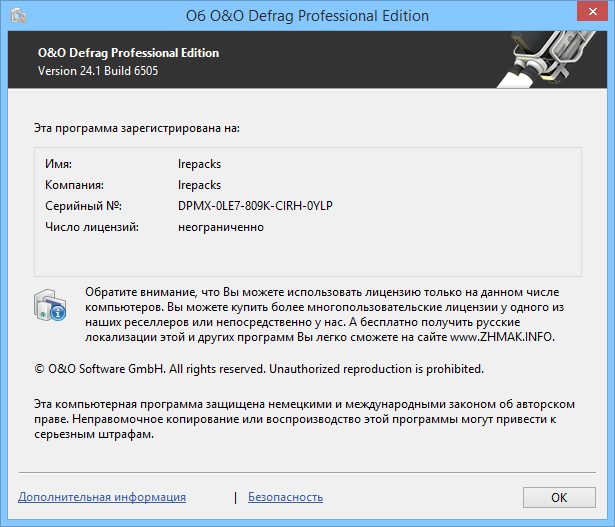Click the O&O Defrag title bar icon
Viewport: 615px width, 527px height.
(18, 16)
